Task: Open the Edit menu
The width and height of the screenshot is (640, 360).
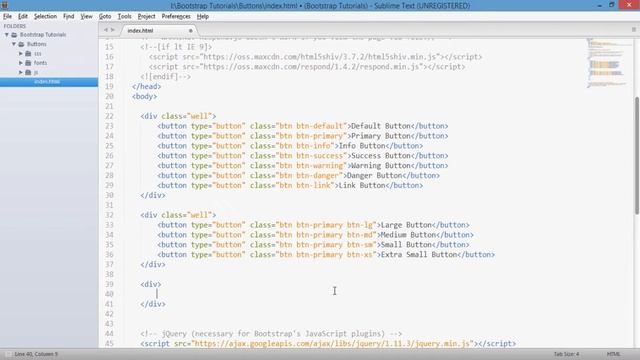Action: point(22,16)
